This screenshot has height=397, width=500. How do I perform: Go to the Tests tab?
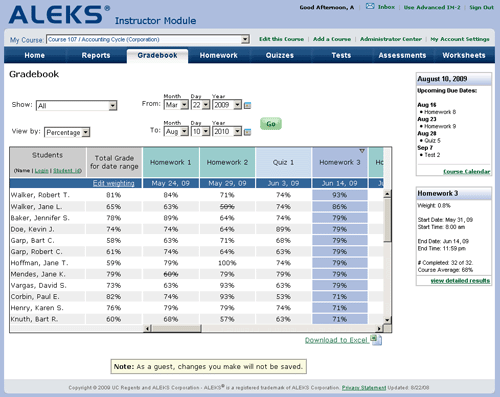(x=341, y=55)
